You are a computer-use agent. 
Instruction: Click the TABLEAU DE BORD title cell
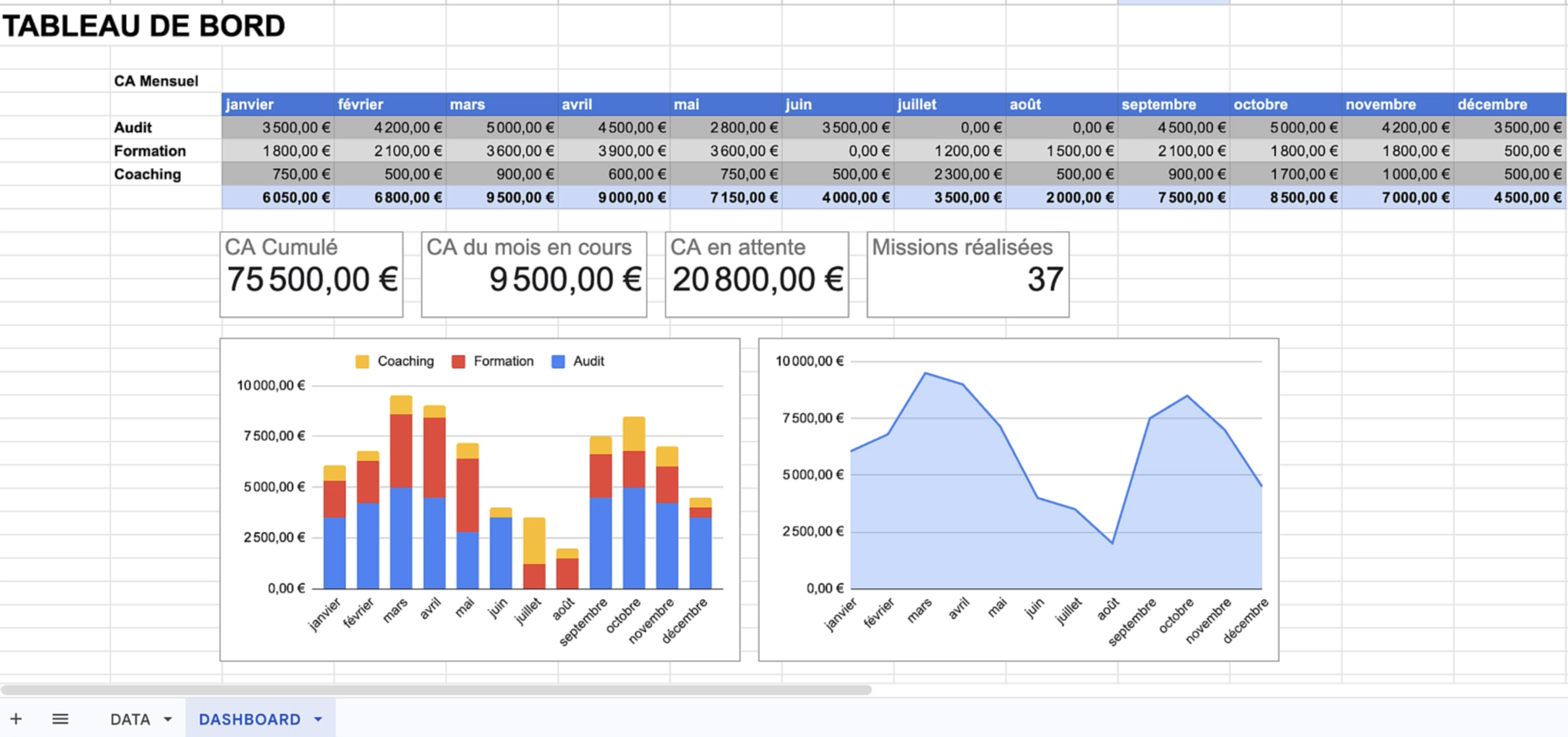click(143, 26)
